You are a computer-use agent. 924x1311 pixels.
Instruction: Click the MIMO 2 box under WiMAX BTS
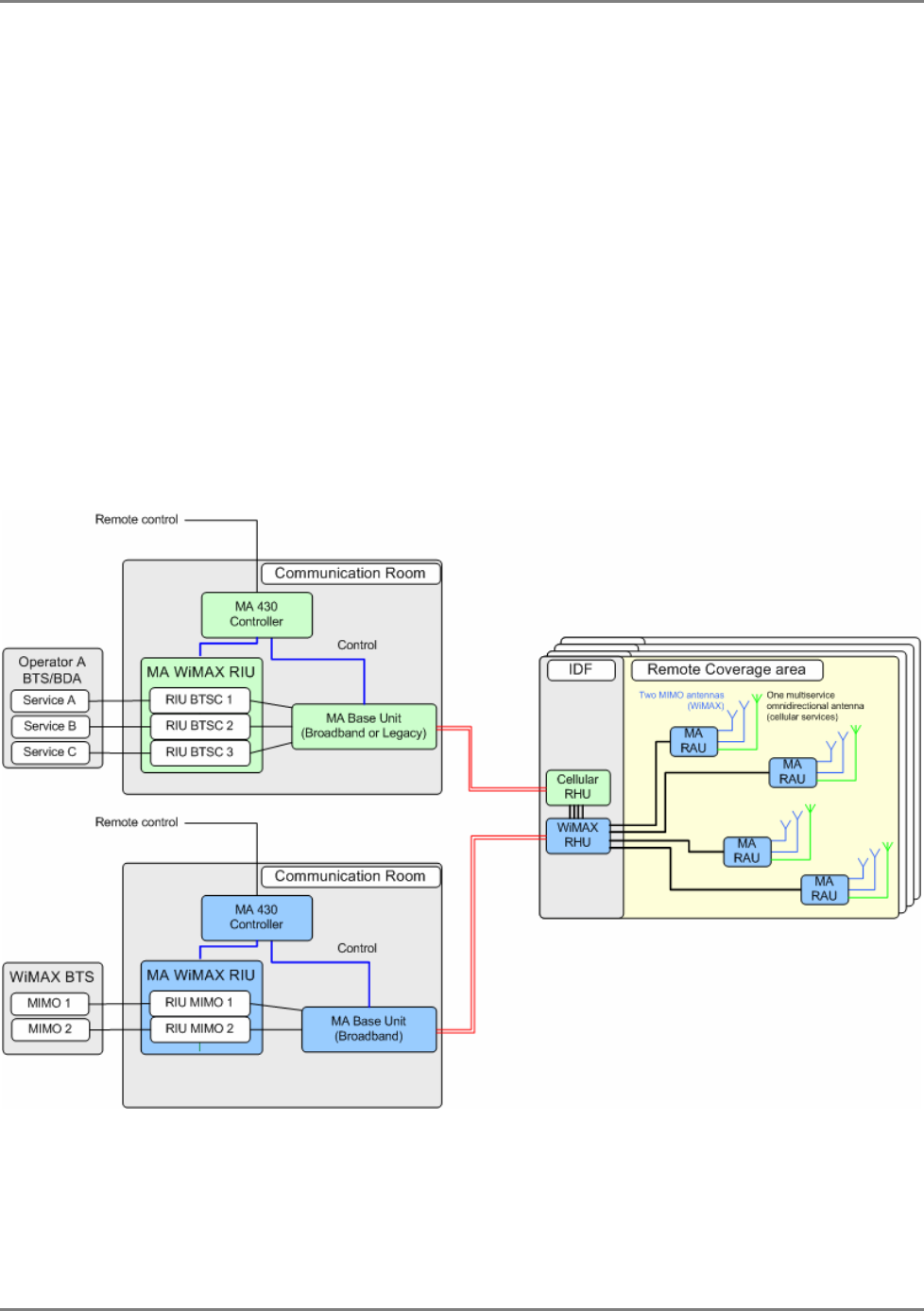tap(49, 1029)
